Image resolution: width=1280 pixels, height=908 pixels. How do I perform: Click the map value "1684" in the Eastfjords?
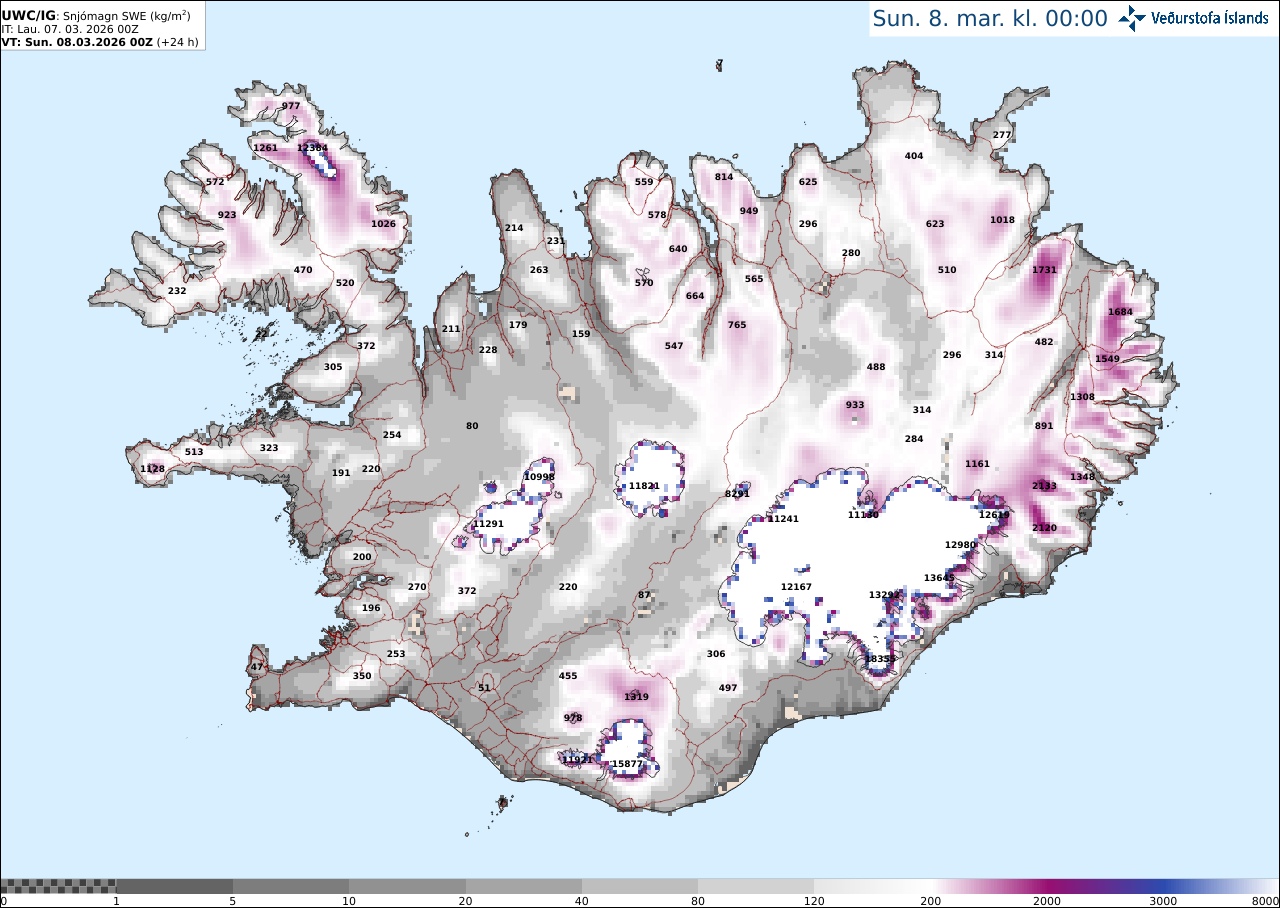coord(1120,312)
